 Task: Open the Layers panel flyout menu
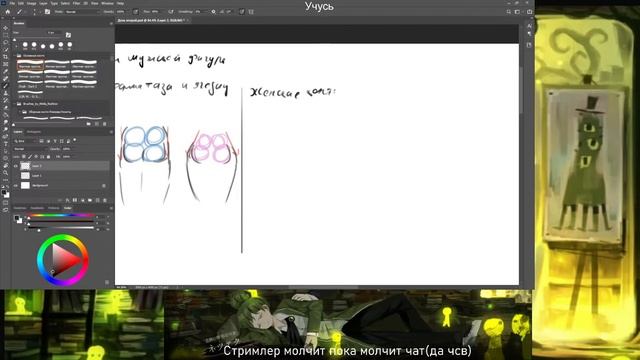(x=111, y=132)
